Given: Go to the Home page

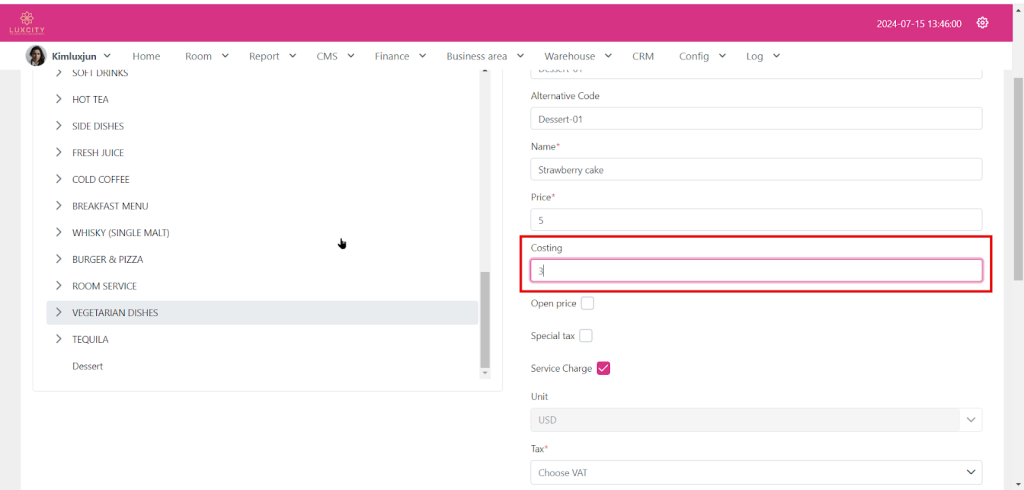Looking at the screenshot, I should click(146, 56).
